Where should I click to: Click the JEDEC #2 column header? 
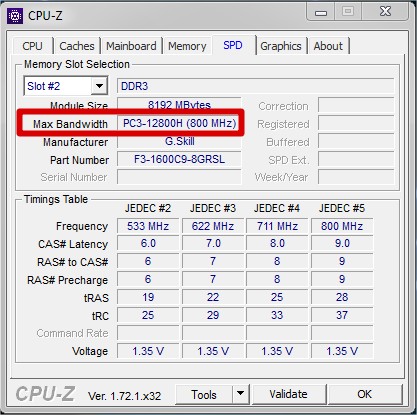(148, 208)
